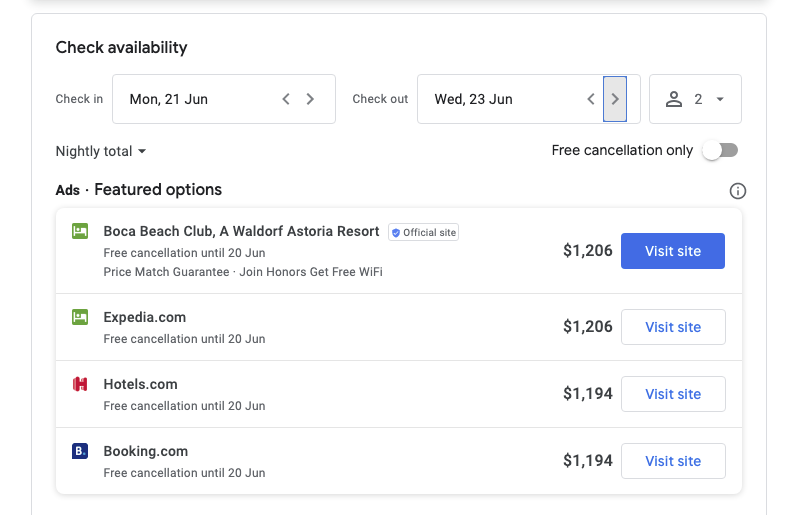The image size is (787, 515).
Task: Open the check-in date Mon, 21 Jun
Action: (x=169, y=99)
